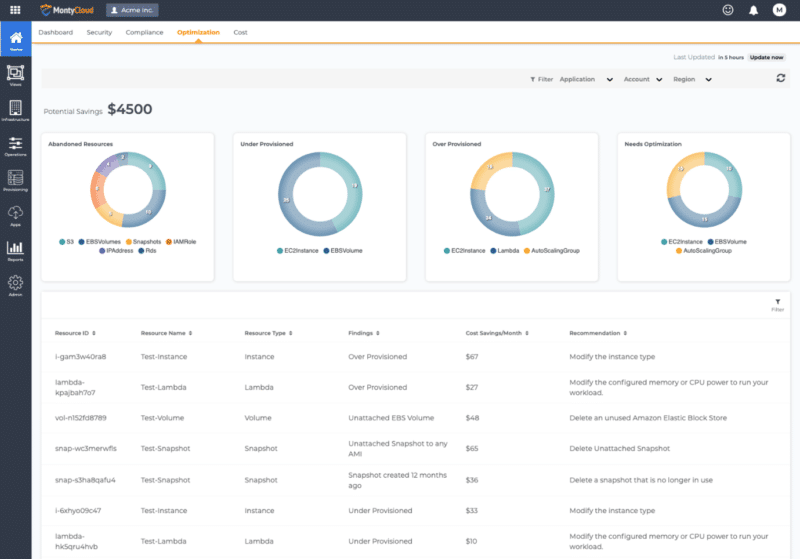This screenshot has width=800, height=559.
Task: Open the apps grid launcher icon
Action: pyautogui.click(x=15, y=10)
